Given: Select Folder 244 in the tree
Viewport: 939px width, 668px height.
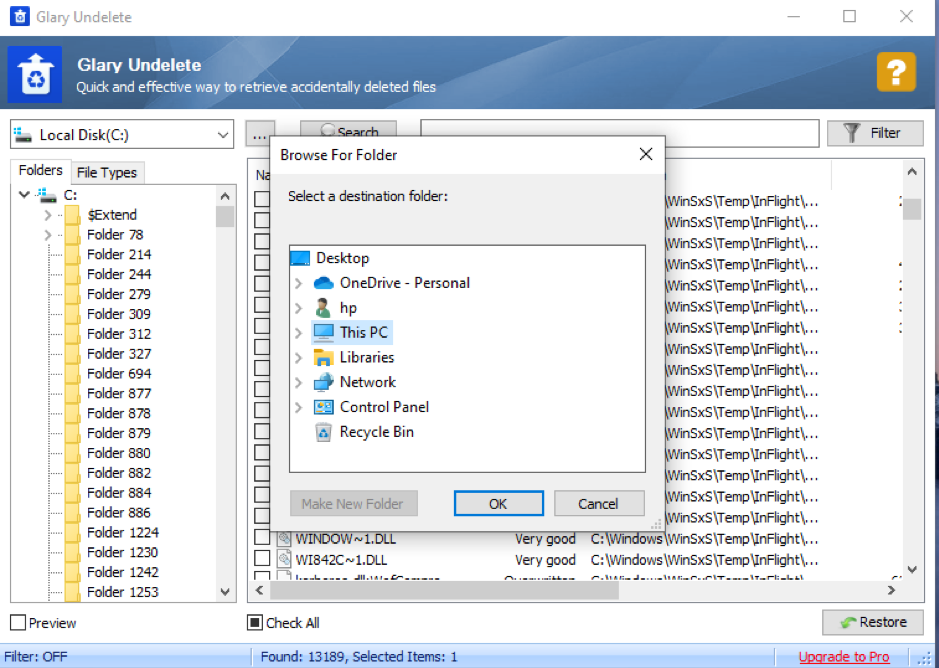Looking at the screenshot, I should pyautogui.click(x=119, y=274).
